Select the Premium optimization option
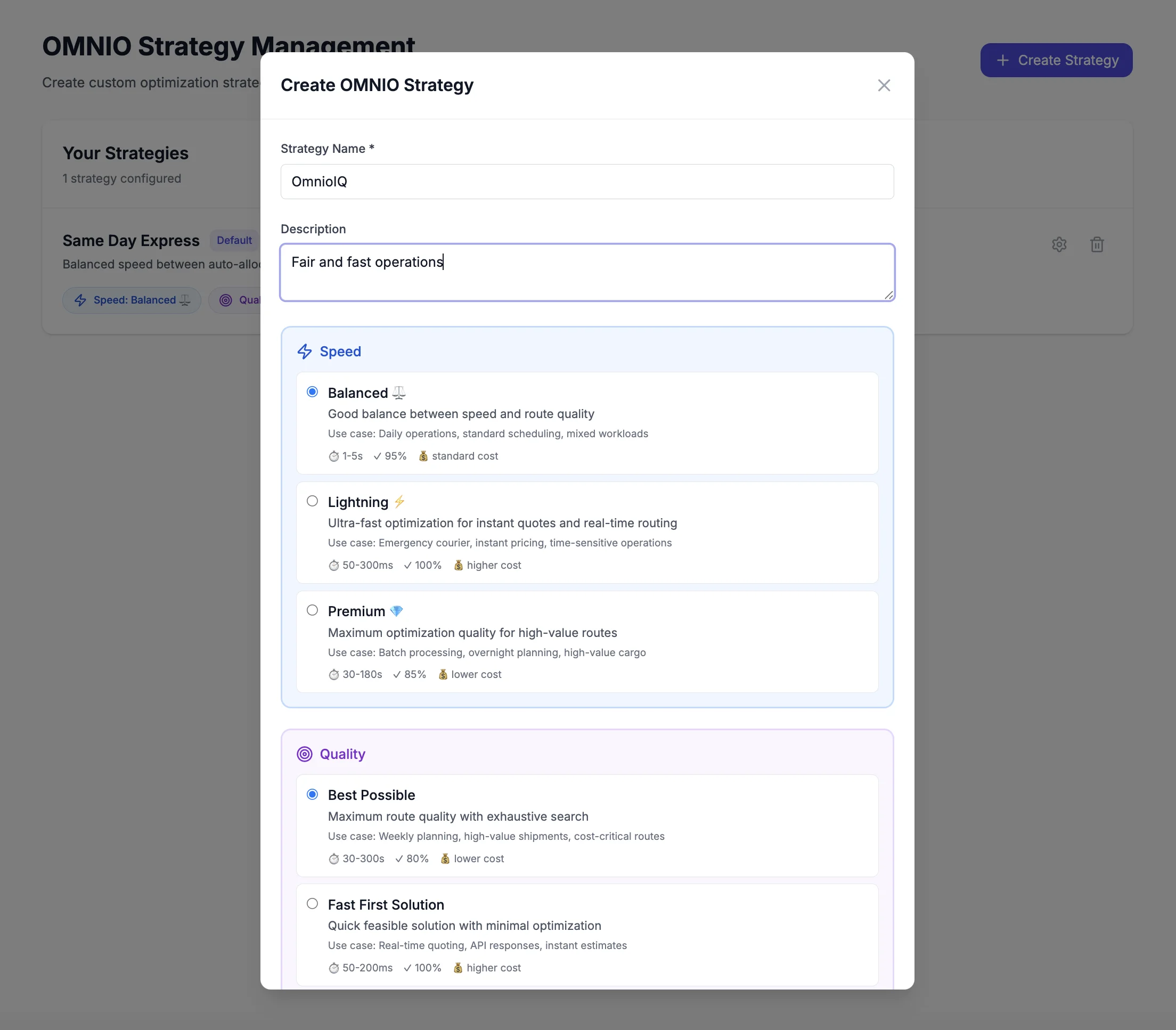 [x=312, y=610]
